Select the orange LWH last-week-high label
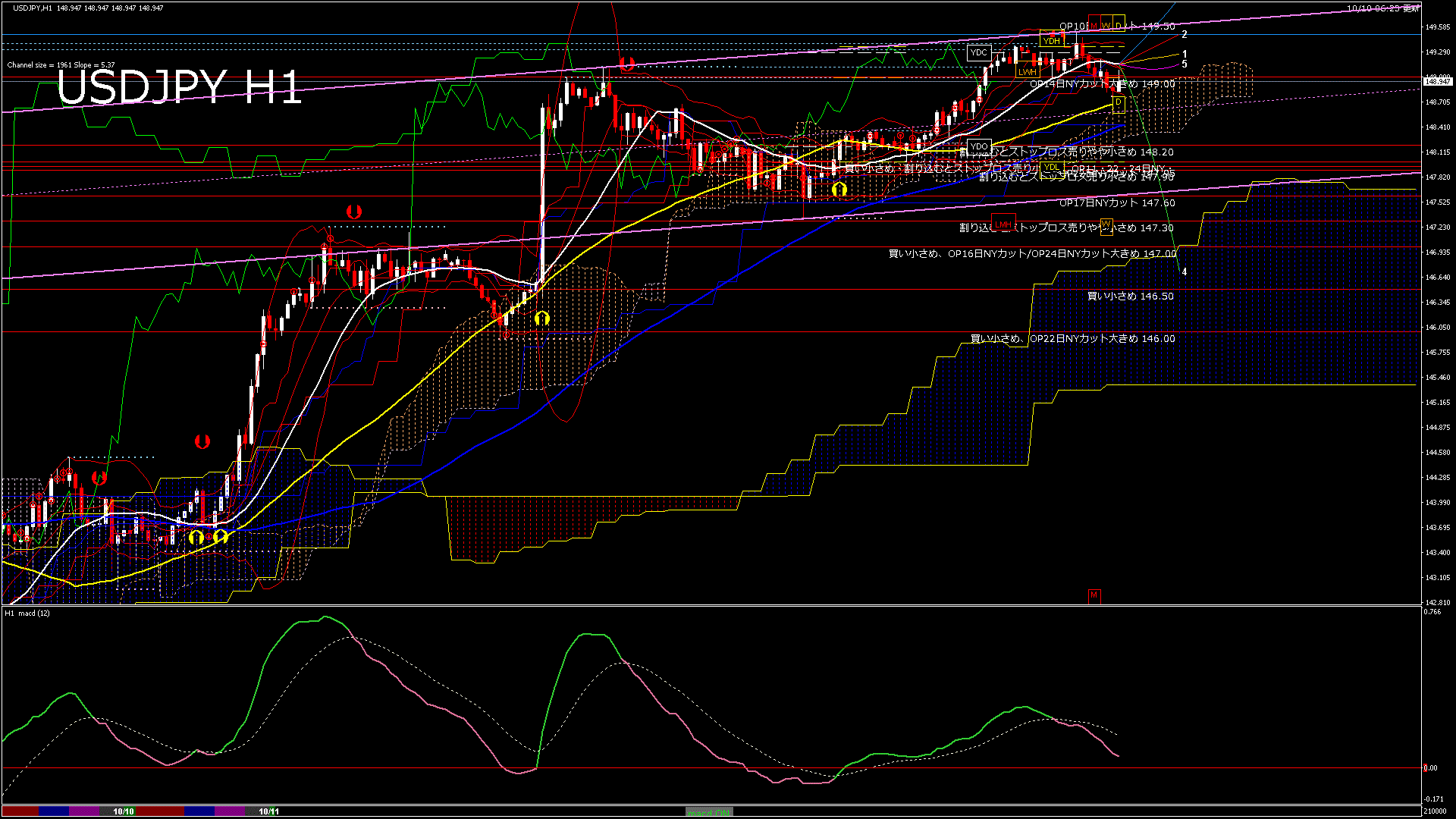Viewport: 1456px width, 819px height. (1027, 72)
